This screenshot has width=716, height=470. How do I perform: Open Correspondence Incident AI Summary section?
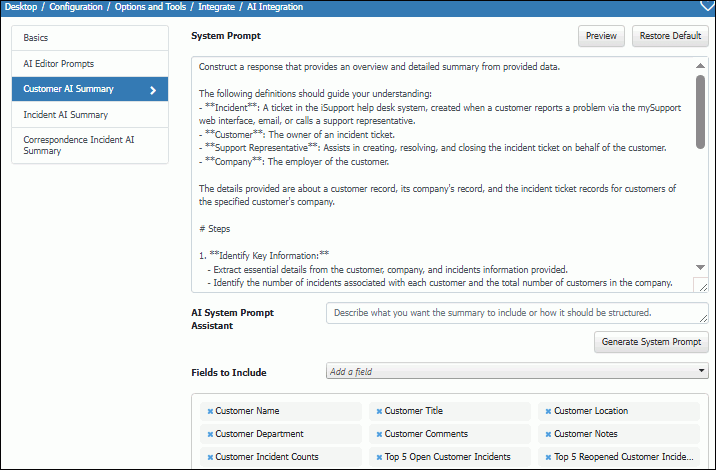[90, 145]
